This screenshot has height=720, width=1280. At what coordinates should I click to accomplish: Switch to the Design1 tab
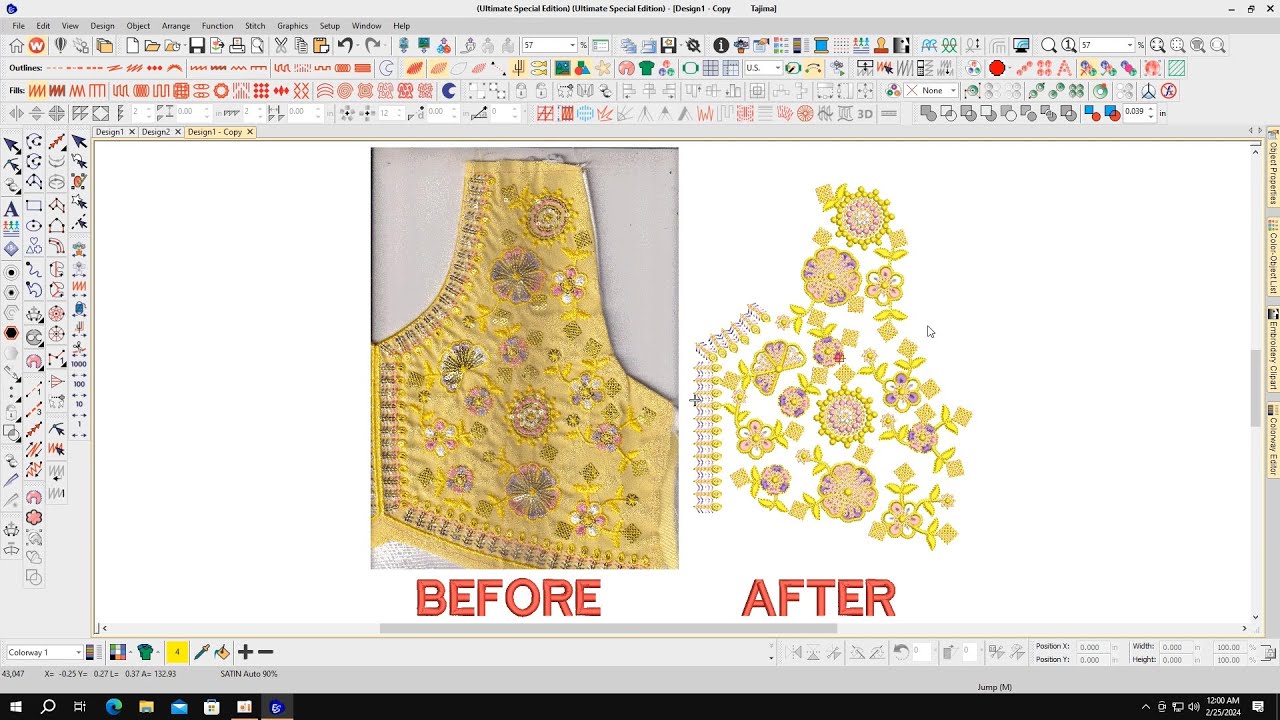(109, 132)
